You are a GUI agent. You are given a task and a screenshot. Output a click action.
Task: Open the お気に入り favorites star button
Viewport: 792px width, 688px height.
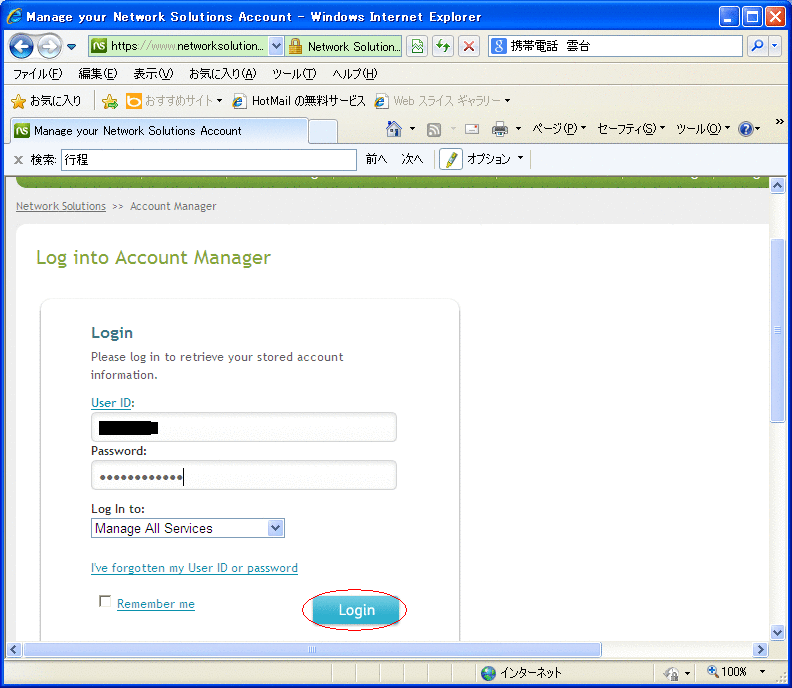46,101
